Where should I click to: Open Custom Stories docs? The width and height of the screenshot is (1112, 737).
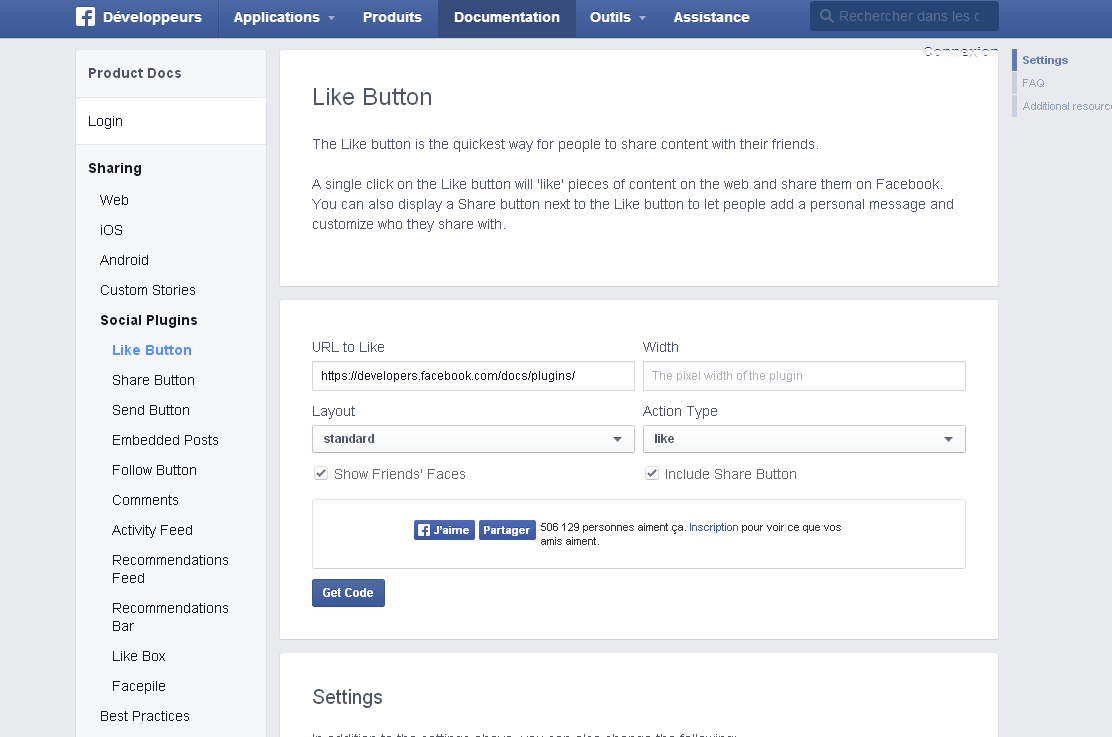click(148, 290)
